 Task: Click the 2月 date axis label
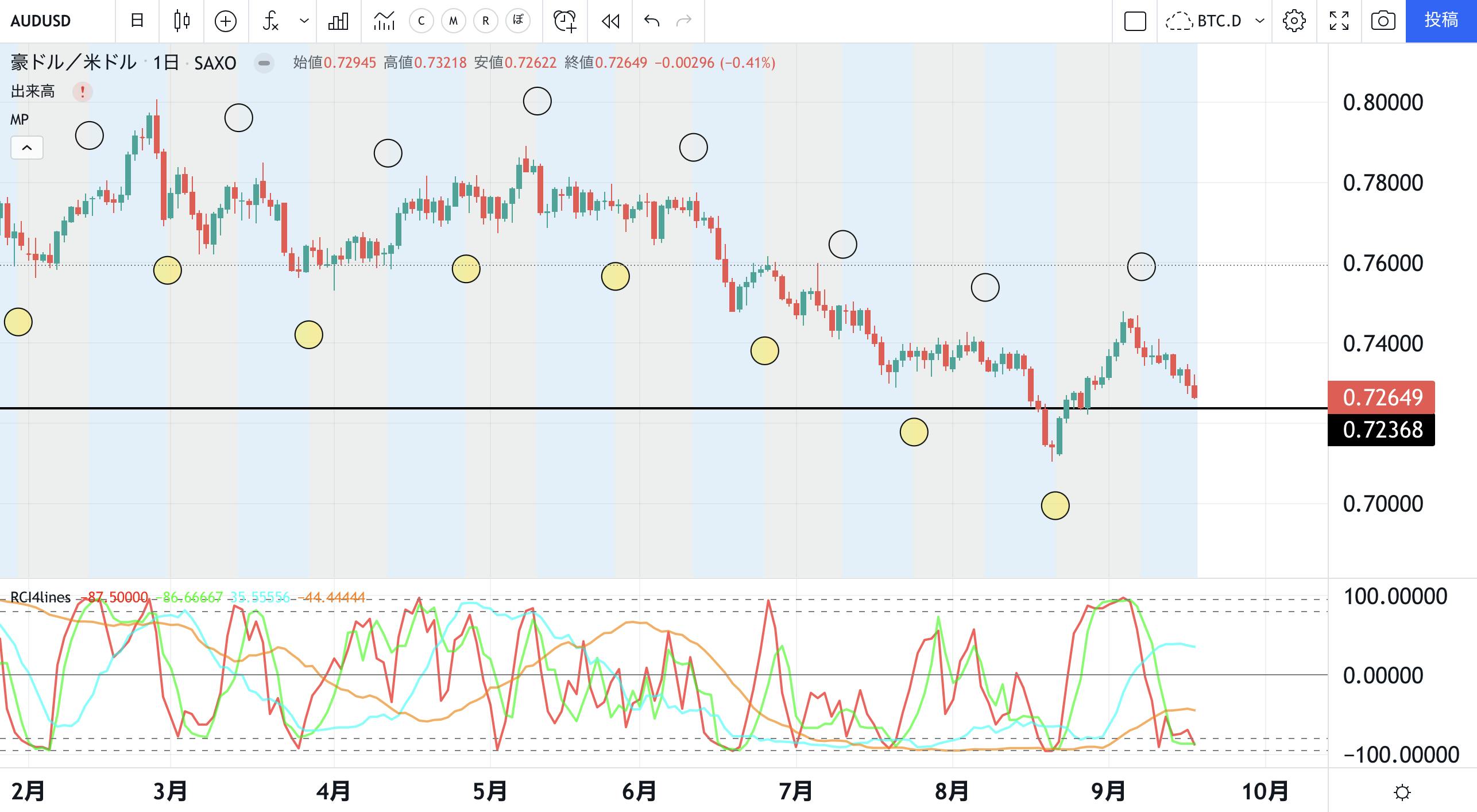click(x=28, y=792)
